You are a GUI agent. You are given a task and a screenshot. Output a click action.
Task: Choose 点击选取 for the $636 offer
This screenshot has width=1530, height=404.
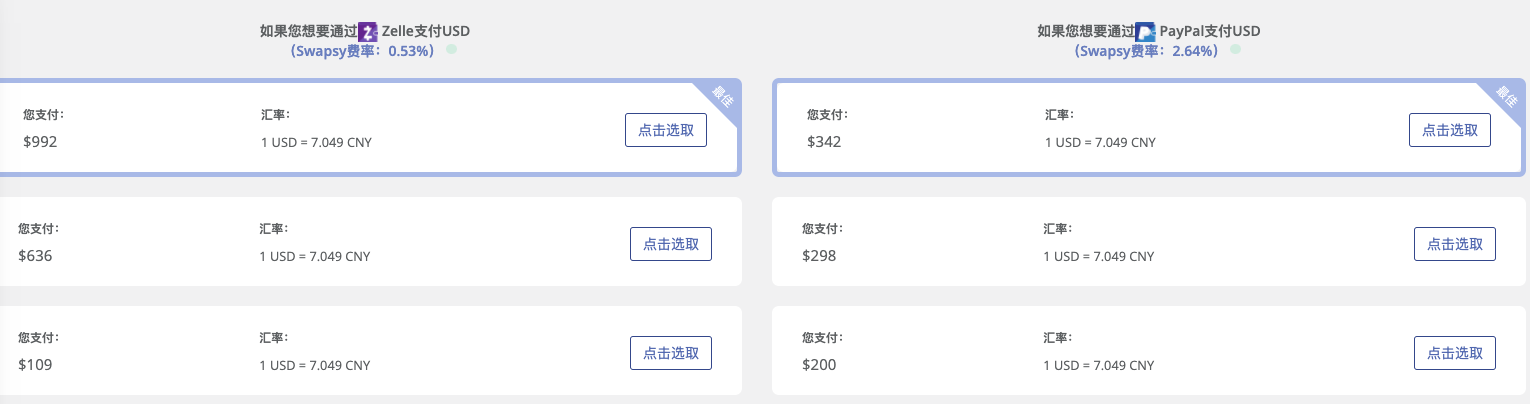point(671,244)
